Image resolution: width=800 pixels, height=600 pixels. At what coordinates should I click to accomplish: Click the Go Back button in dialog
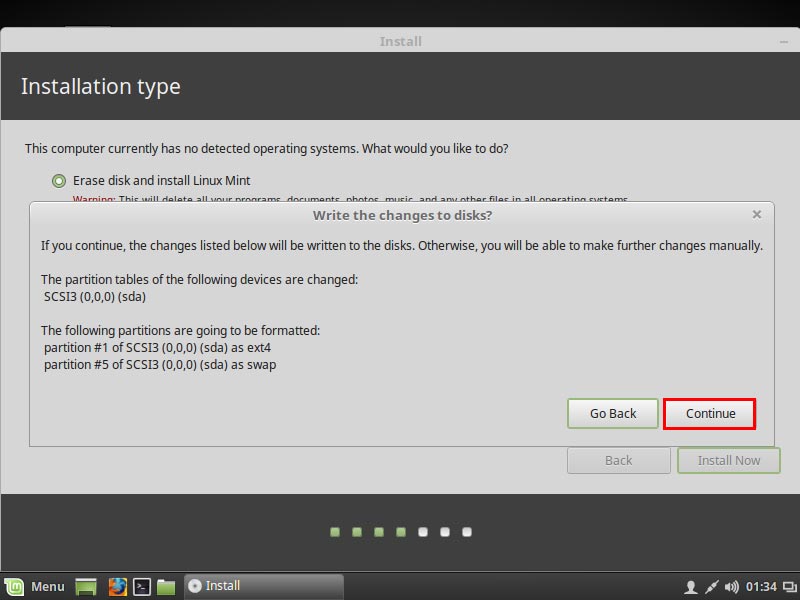coord(613,413)
